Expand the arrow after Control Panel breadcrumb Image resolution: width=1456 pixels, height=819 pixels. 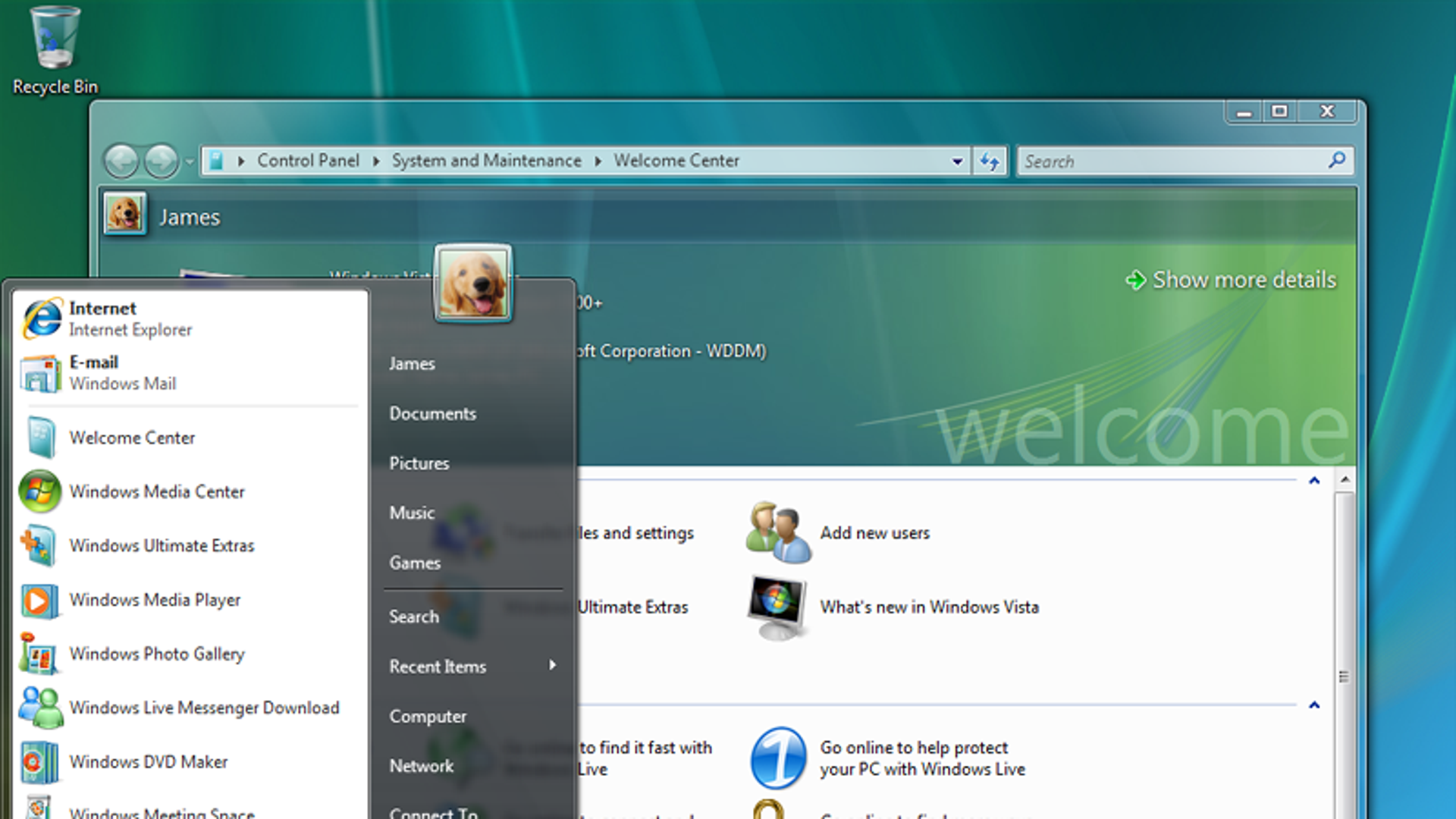tap(375, 161)
